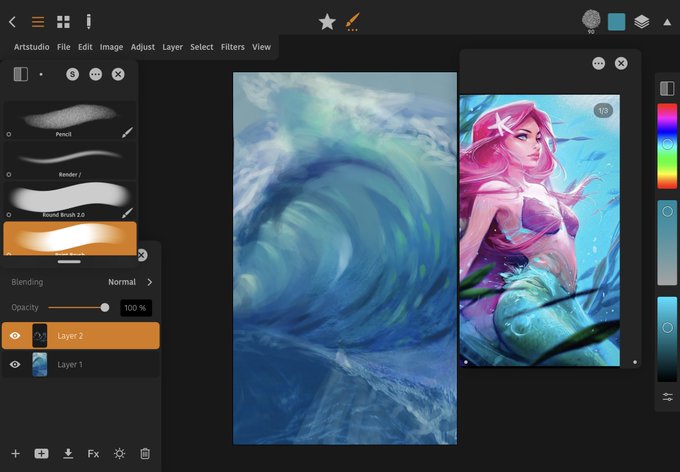Image resolution: width=680 pixels, height=472 pixels.
Task: Open the layers stack icon
Action: point(642,22)
